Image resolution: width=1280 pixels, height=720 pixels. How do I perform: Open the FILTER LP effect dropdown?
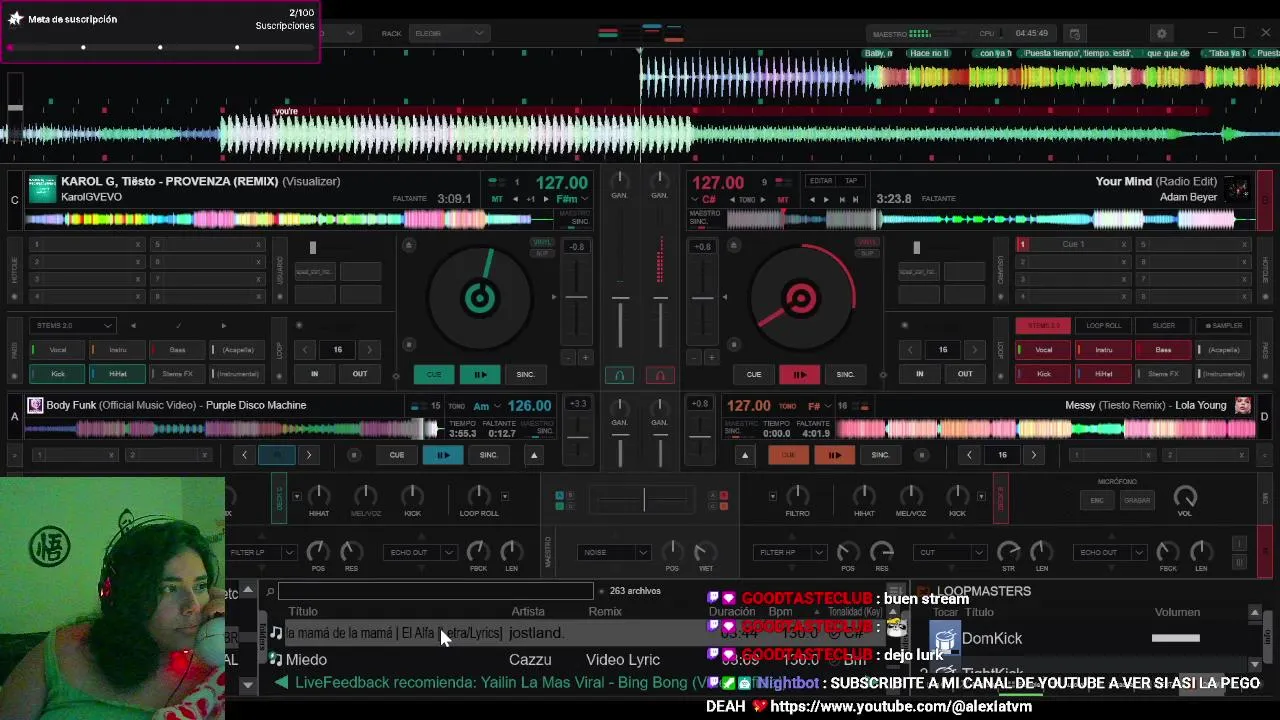tap(262, 552)
